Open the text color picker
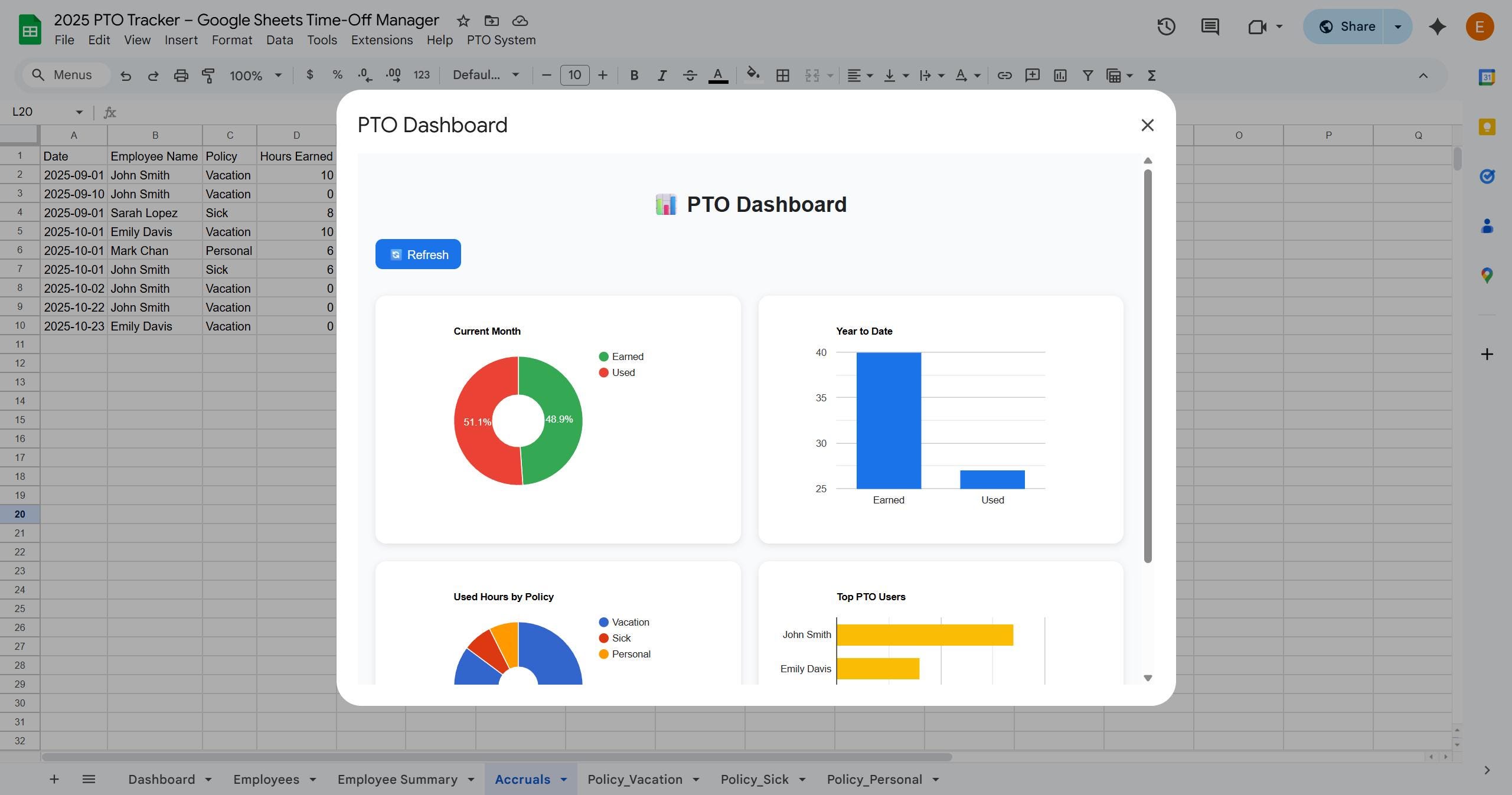Screen dimensions: 1512x795 718,76
